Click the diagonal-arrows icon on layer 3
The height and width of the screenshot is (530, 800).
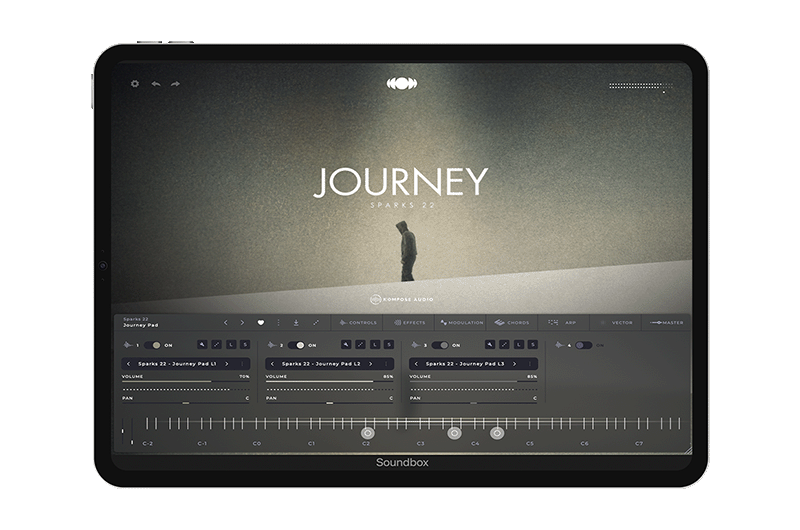click(x=504, y=345)
